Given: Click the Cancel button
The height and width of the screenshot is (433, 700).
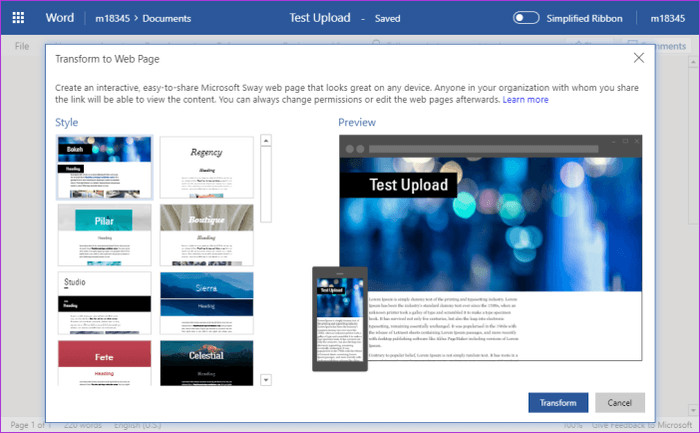Looking at the screenshot, I should coord(620,403).
